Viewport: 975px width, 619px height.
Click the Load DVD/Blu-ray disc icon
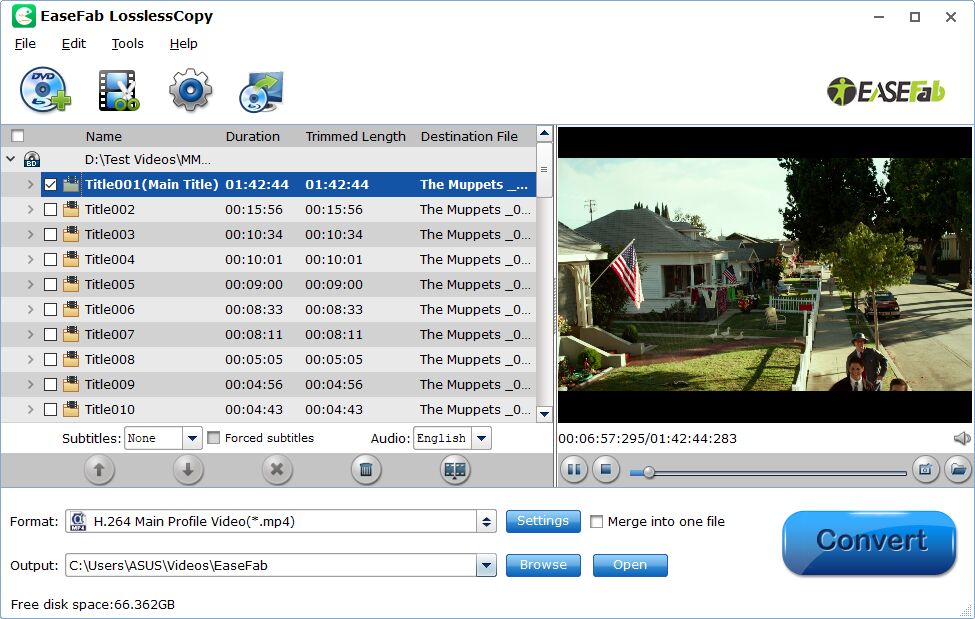point(45,90)
